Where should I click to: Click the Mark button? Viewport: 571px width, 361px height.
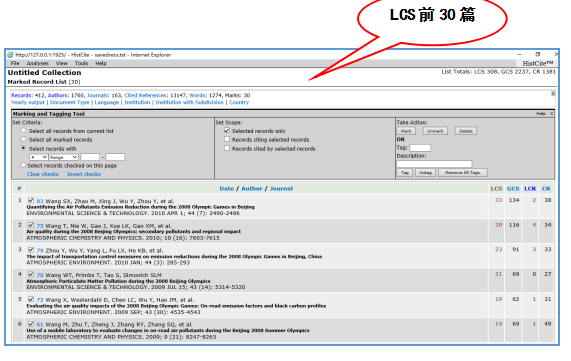[x=406, y=131]
